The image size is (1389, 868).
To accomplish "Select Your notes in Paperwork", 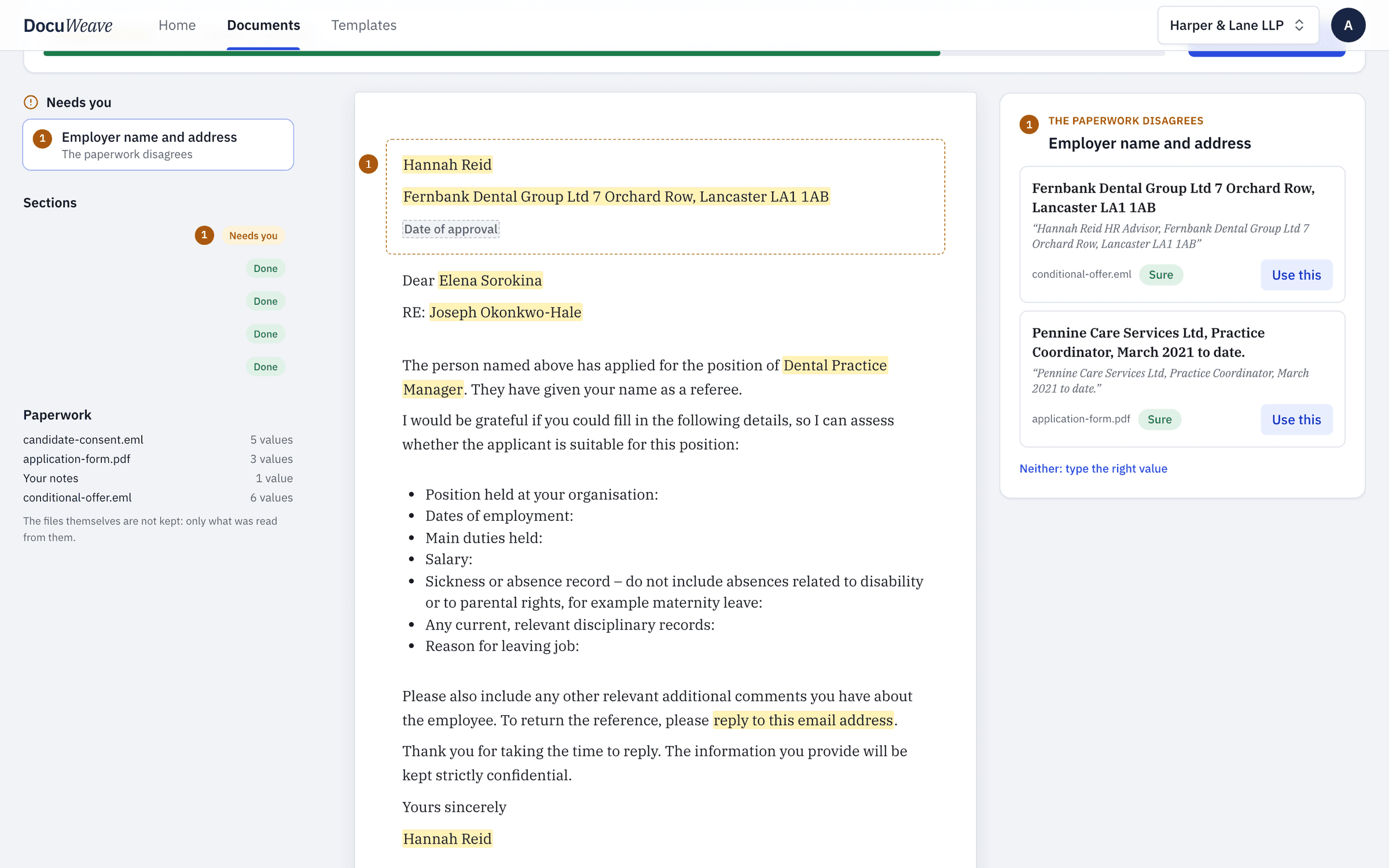I will pos(50,478).
